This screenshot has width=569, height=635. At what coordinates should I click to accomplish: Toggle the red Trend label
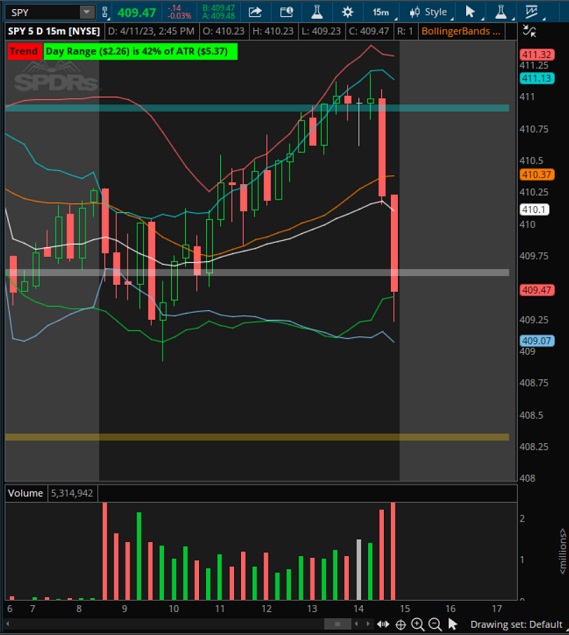pos(23,51)
